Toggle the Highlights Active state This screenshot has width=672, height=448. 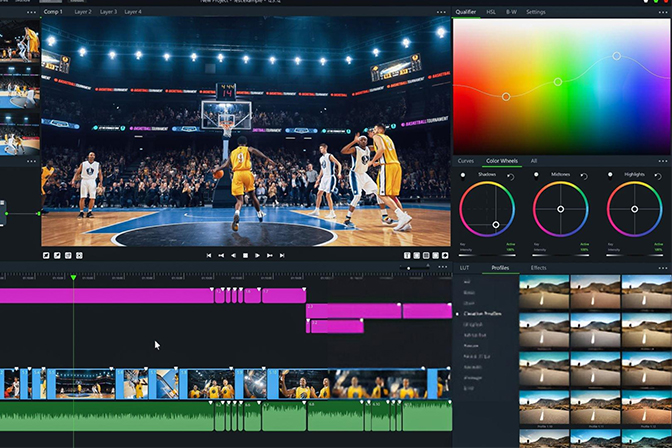(x=658, y=244)
